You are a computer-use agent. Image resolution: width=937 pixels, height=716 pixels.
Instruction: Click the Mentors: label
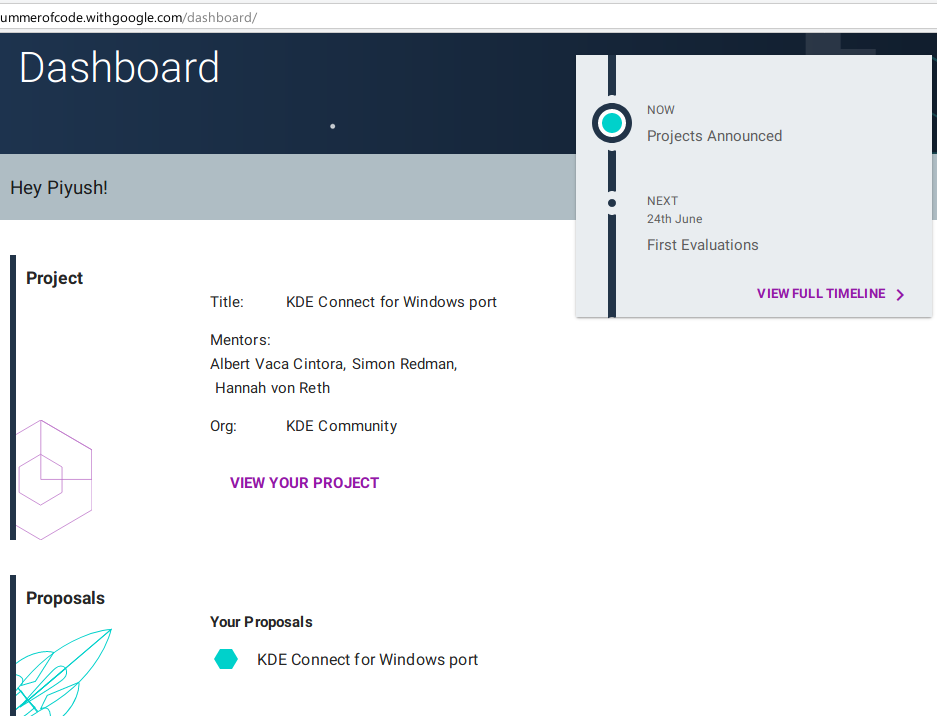[240, 340]
